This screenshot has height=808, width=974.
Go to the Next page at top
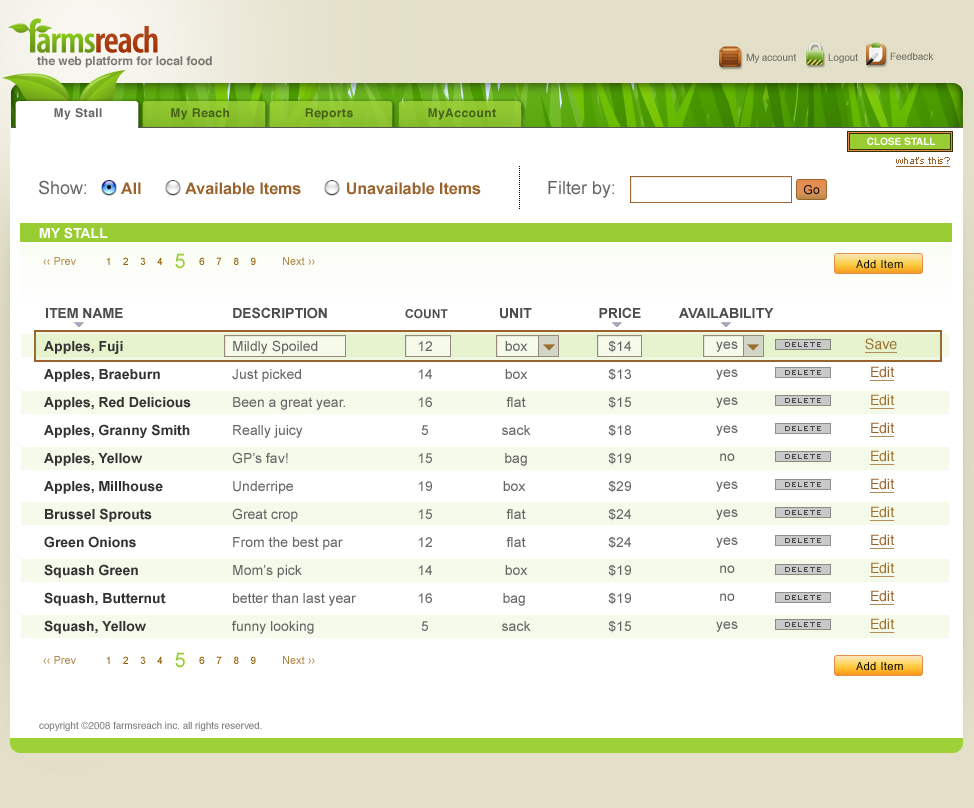point(298,262)
